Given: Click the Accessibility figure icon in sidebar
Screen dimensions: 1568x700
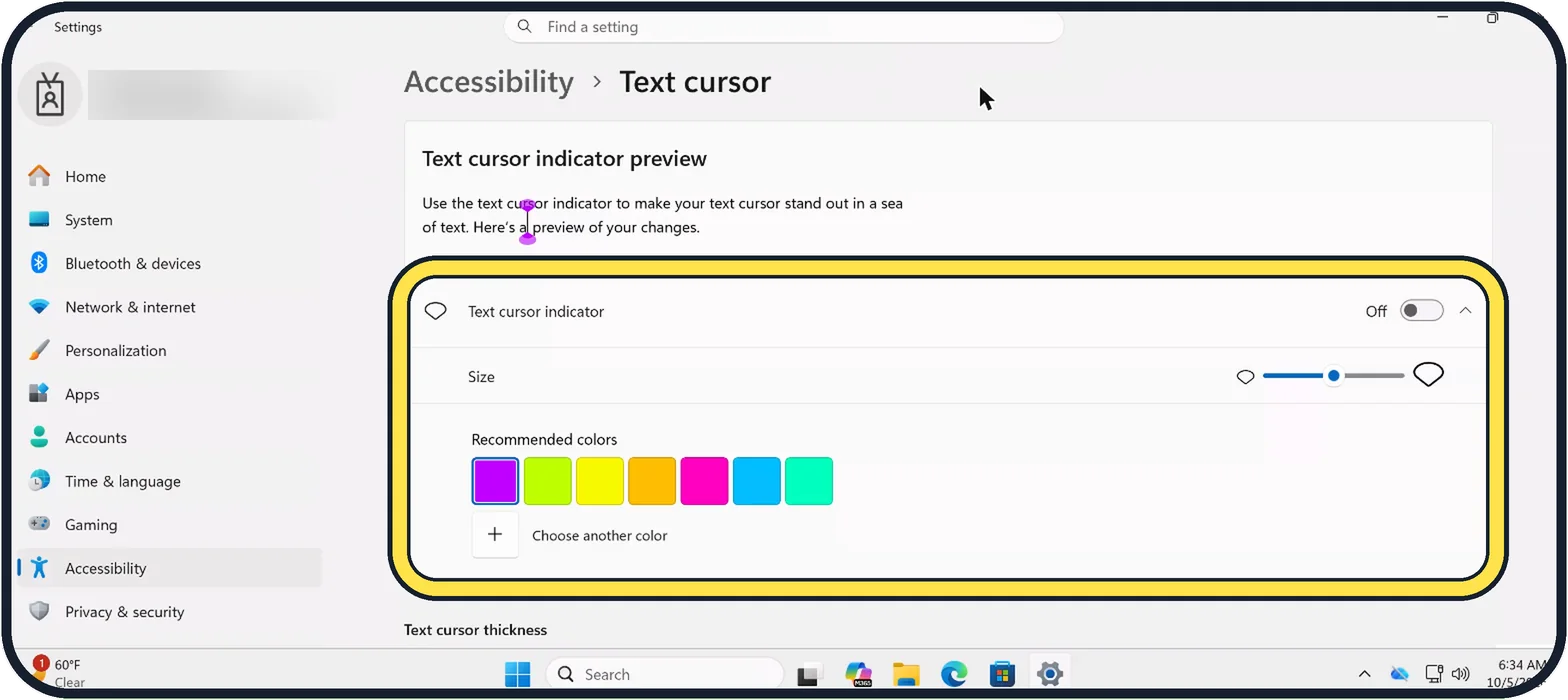Looking at the screenshot, I should coord(39,568).
